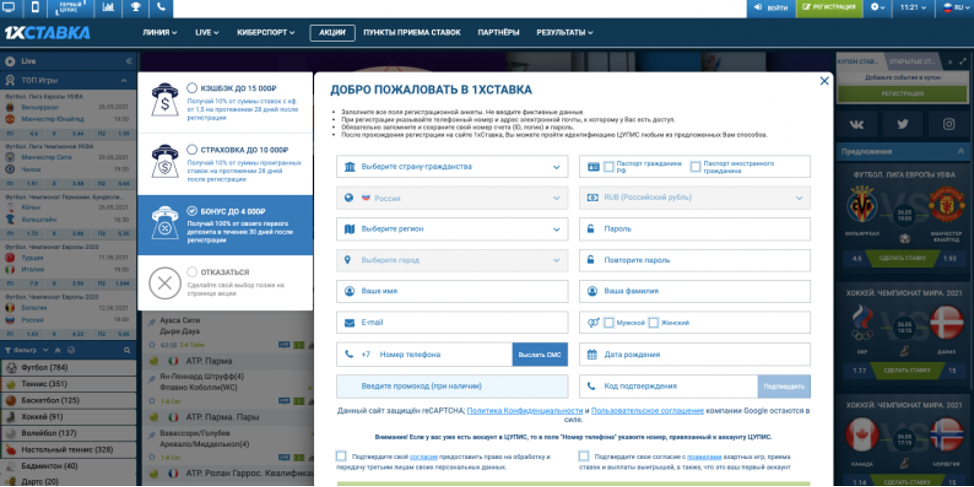Viewport: 974px width, 487px height.
Task: Select Футбол (784) in sports list
Action: tap(68, 368)
